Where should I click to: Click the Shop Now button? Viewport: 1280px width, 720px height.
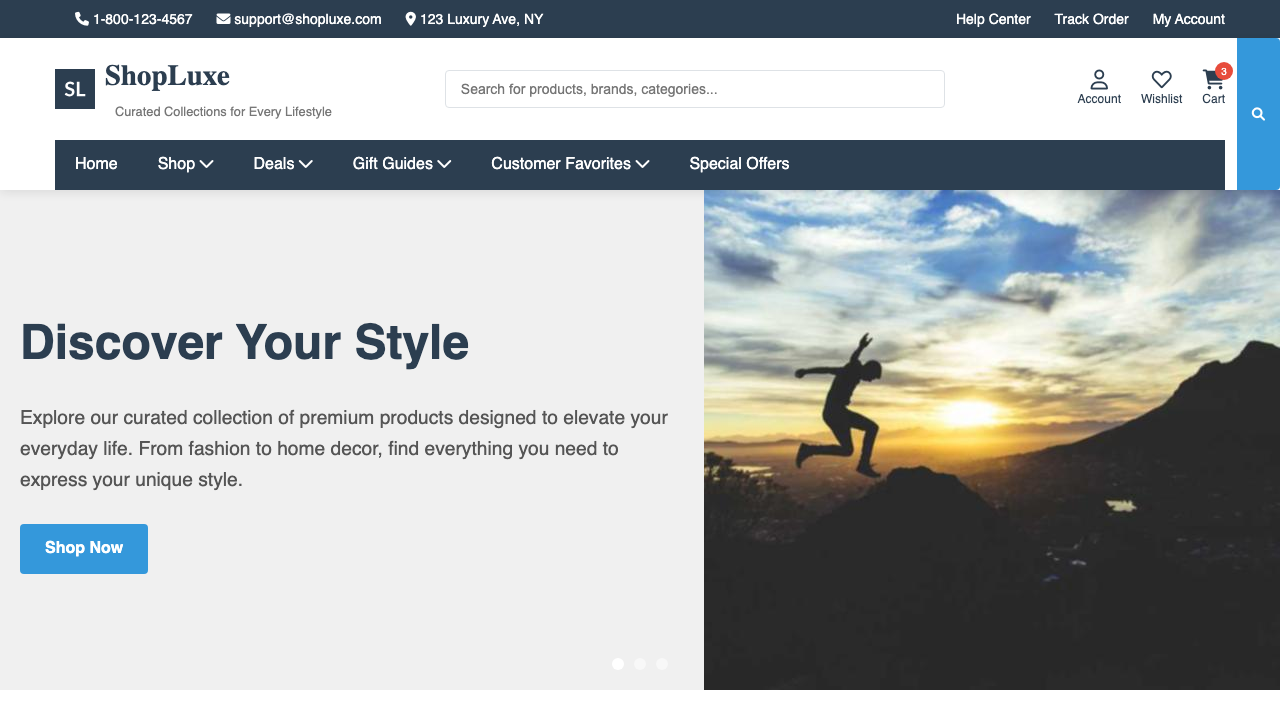[x=84, y=548]
